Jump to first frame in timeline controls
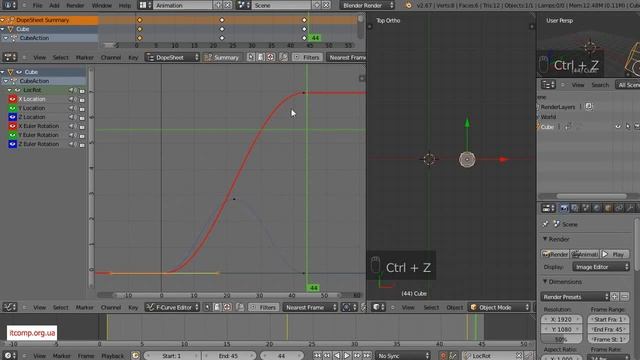 (317, 356)
